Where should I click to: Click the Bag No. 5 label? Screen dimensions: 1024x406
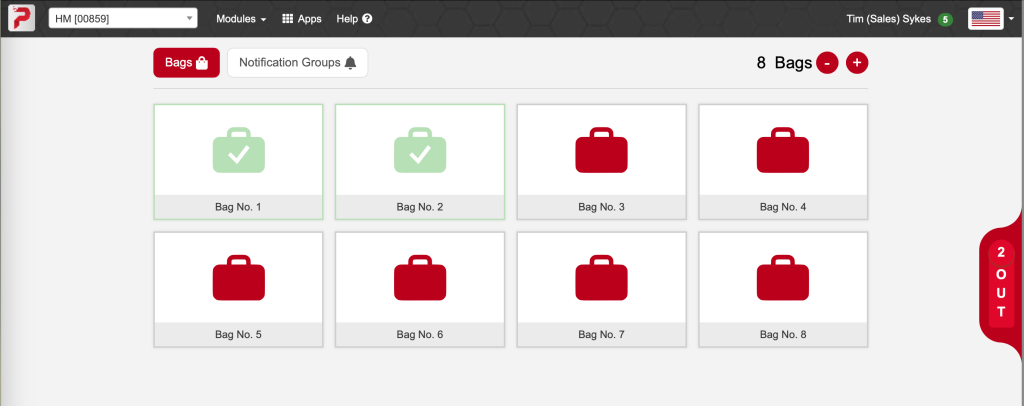coord(238,335)
